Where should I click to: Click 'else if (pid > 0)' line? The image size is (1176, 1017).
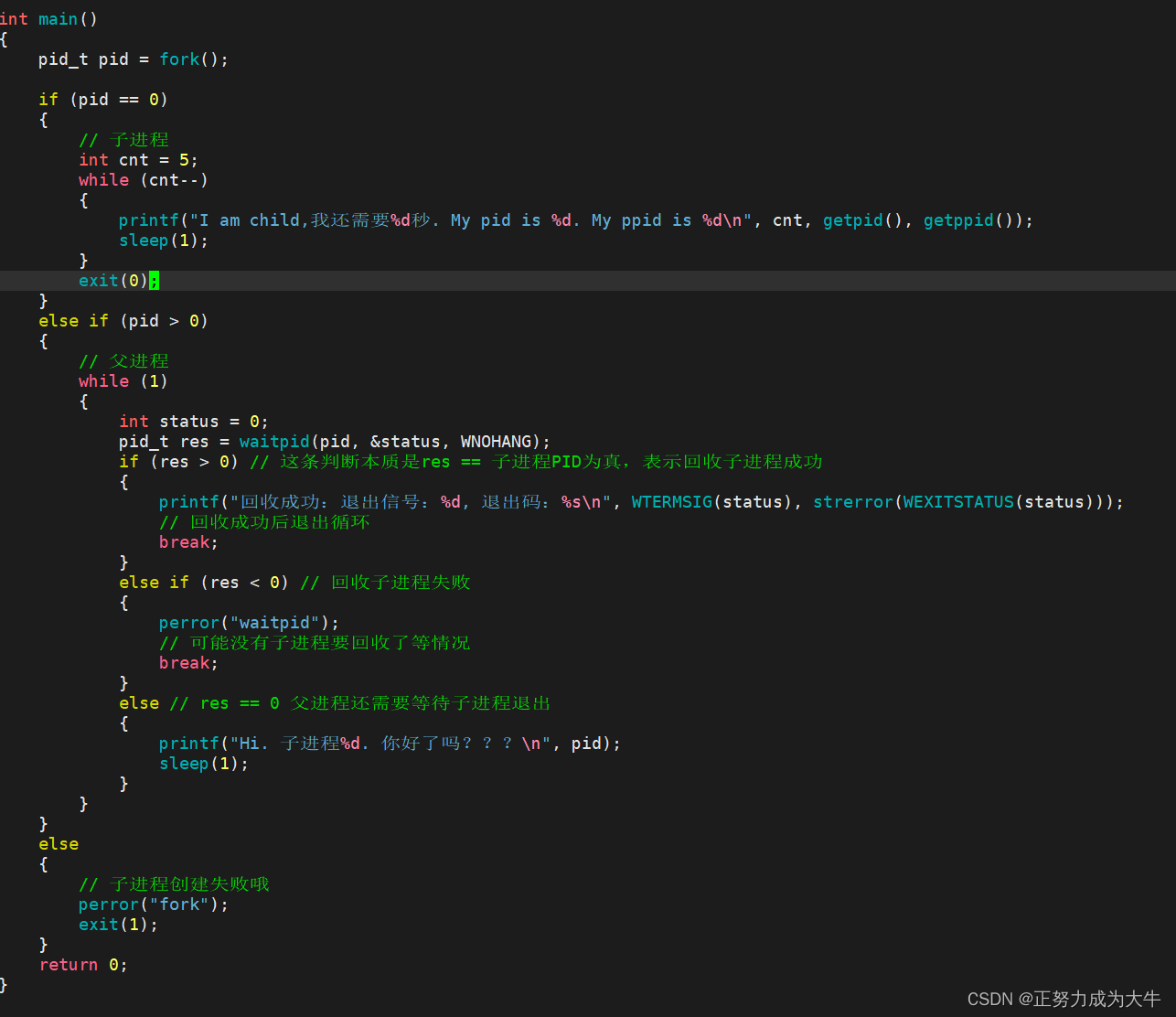[x=123, y=321]
